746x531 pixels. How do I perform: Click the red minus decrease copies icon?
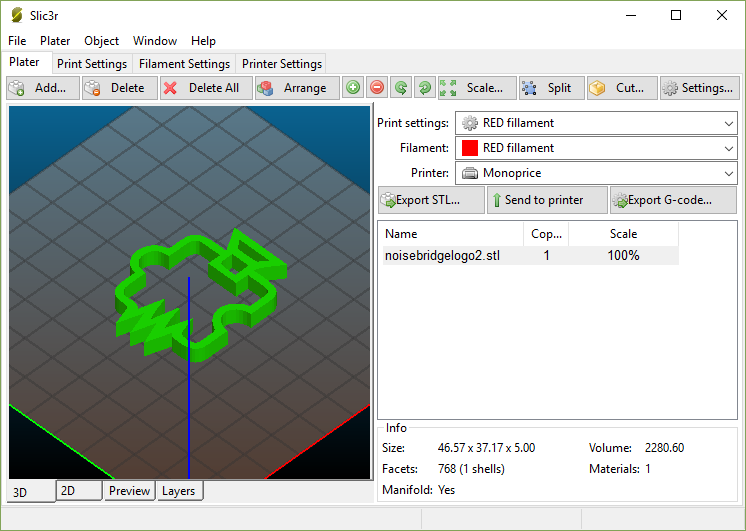(x=377, y=88)
